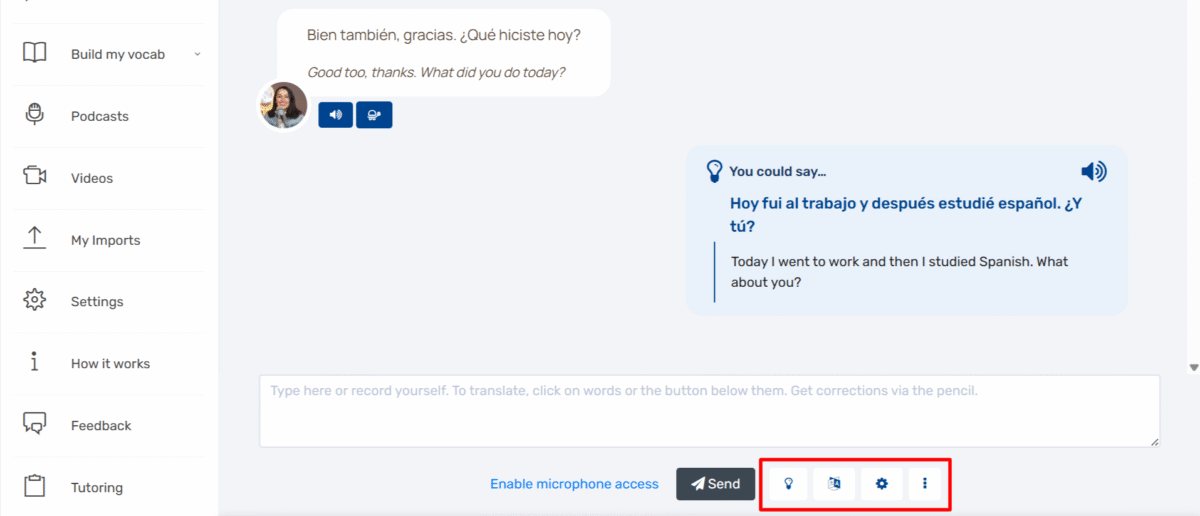Screen dimensions: 1200x516
Task: Click the Podcasts microphone icon in sidebar
Action: pyautogui.click(x=35, y=115)
